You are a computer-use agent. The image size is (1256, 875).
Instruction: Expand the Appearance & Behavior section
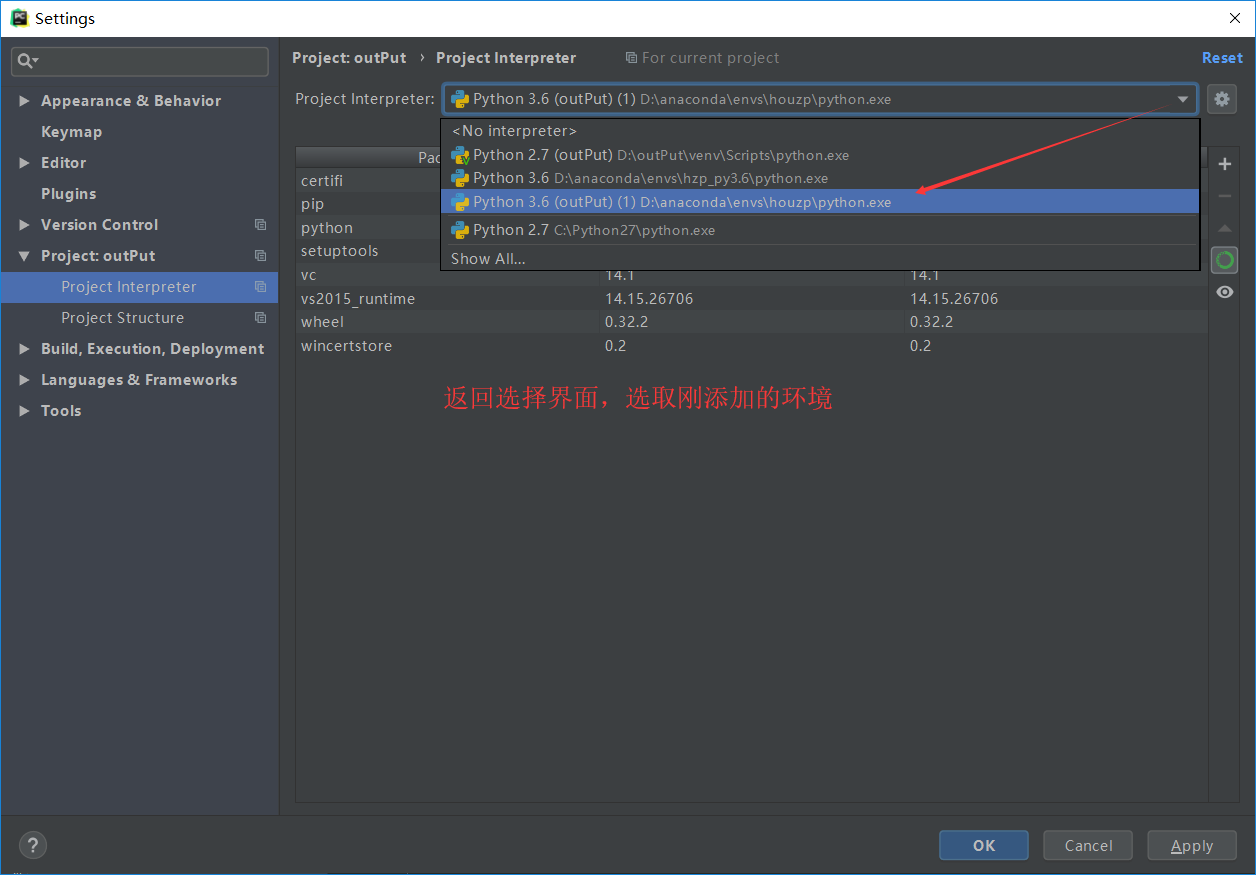tap(130, 100)
